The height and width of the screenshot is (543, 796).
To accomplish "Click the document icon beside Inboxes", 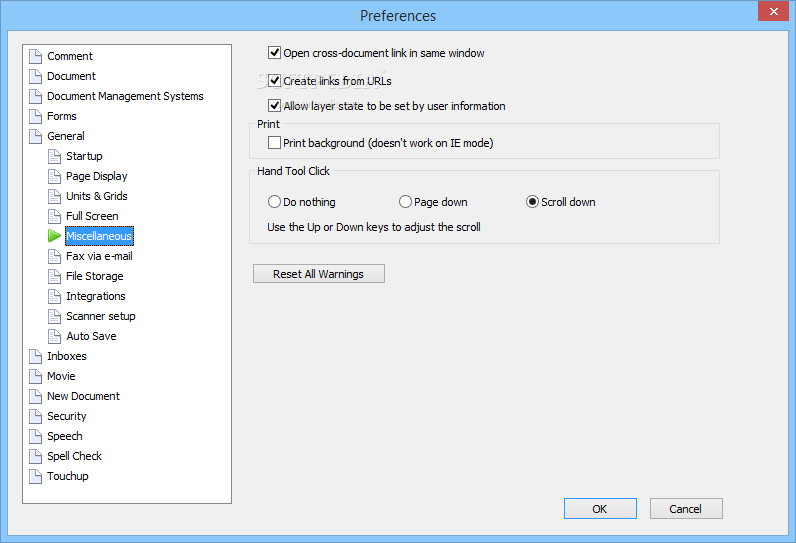I will (x=36, y=356).
